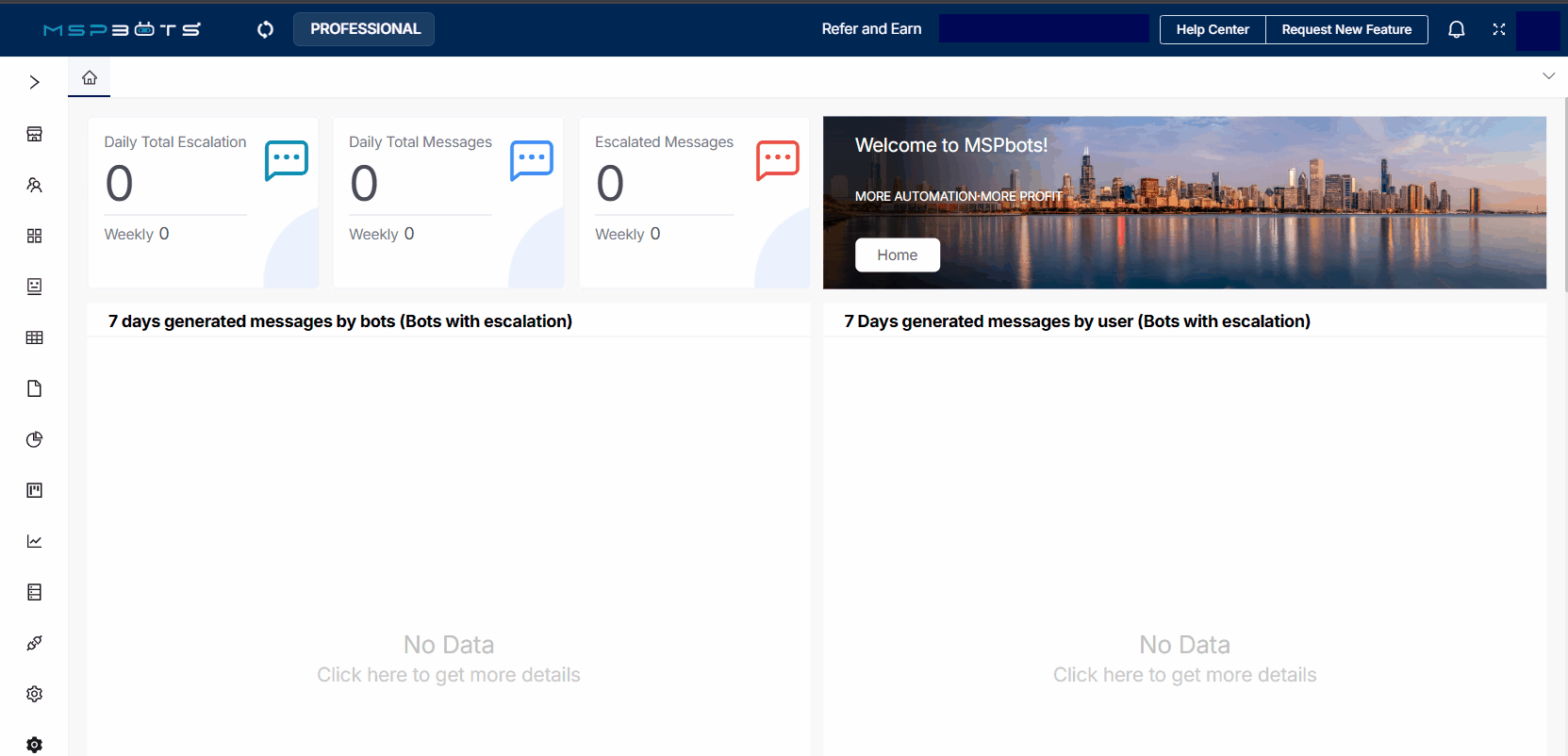Open the four-squares apps icon in sidebar
This screenshot has width=1568, height=756.
[x=34, y=236]
